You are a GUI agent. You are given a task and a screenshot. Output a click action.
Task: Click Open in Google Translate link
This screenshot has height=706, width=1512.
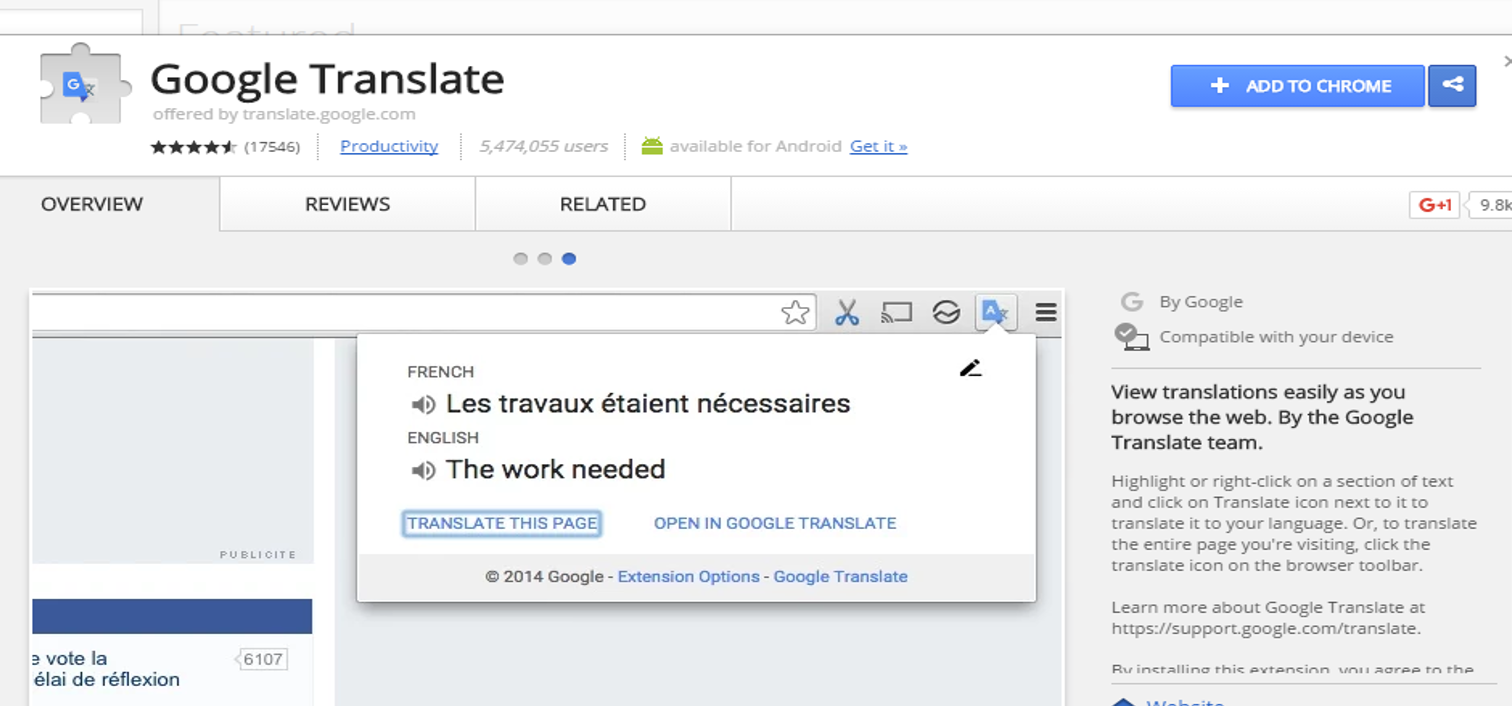point(775,523)
